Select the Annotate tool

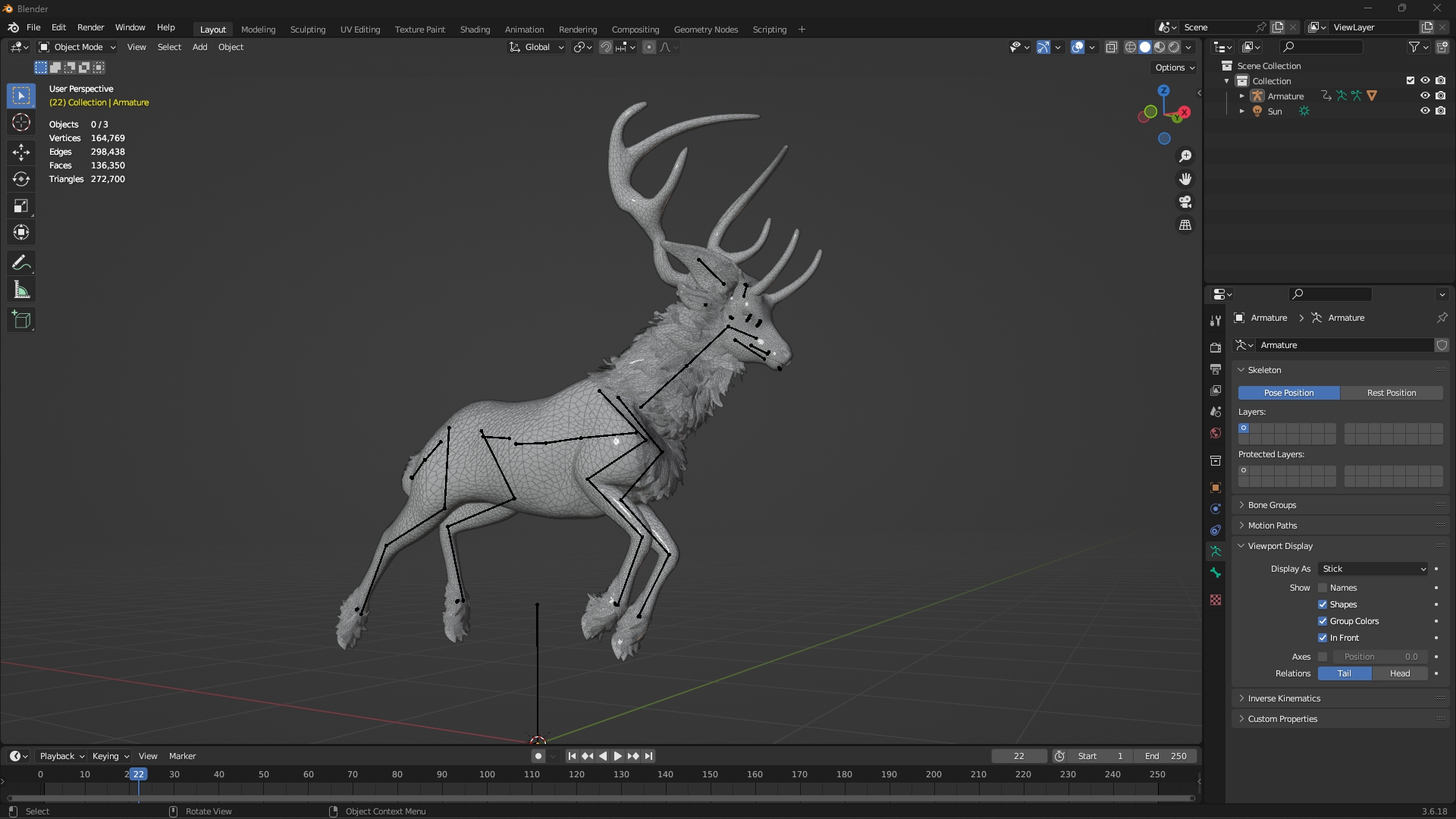[x=21, y=263]
